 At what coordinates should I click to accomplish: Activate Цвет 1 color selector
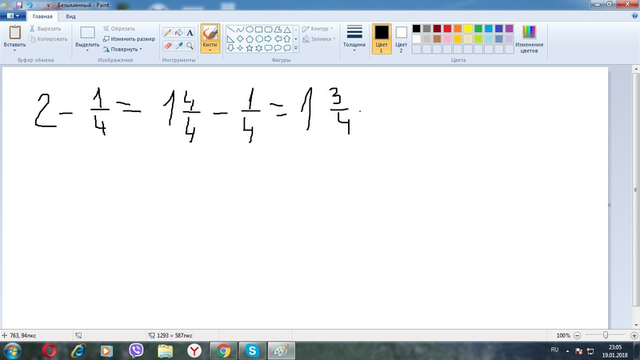[x=381, y=39]
